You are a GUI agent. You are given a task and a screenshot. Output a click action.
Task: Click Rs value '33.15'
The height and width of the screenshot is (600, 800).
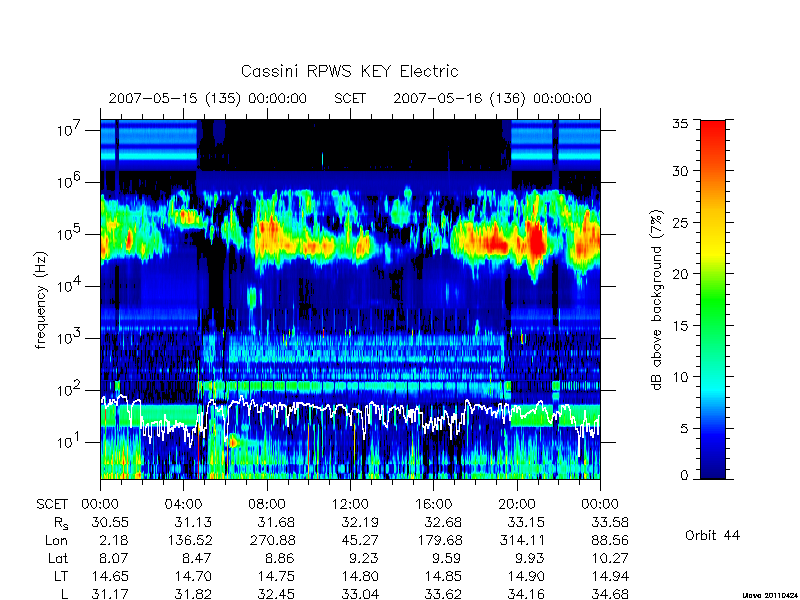point(526,522)
